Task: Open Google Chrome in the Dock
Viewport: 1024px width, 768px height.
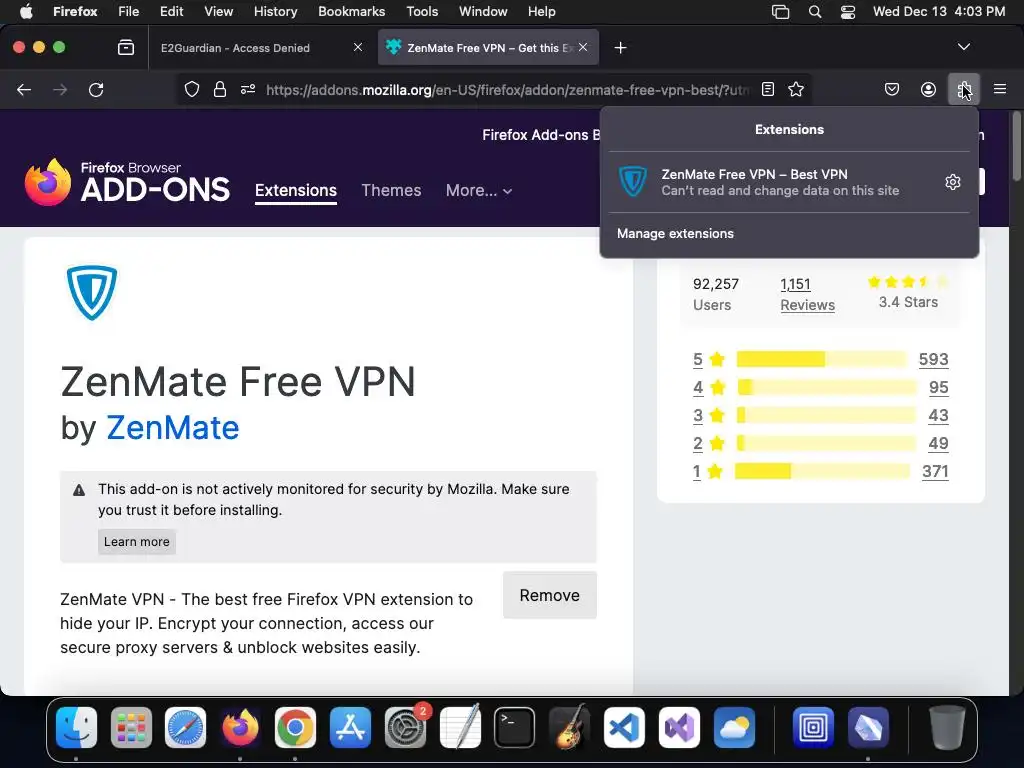Action: click(x=295, y=727)
